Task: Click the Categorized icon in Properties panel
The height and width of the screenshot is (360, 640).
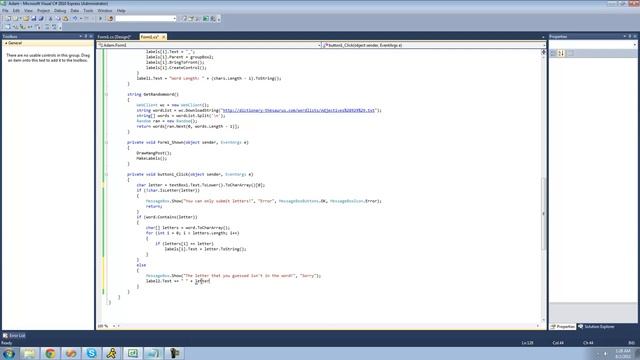Action: pyautogui.click(x=553, y=53)
